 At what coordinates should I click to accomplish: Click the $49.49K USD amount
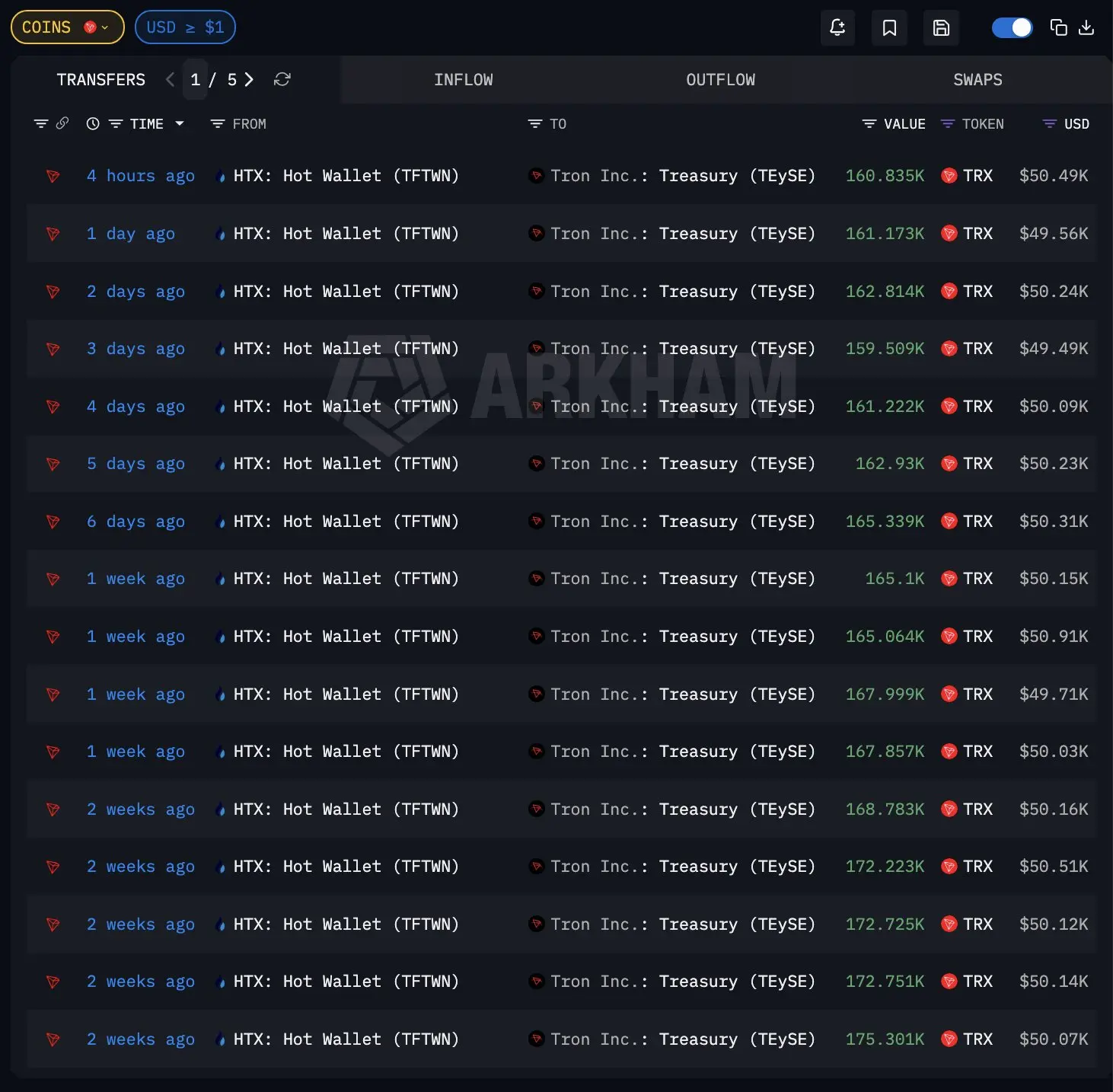[x=1054, y=349]
